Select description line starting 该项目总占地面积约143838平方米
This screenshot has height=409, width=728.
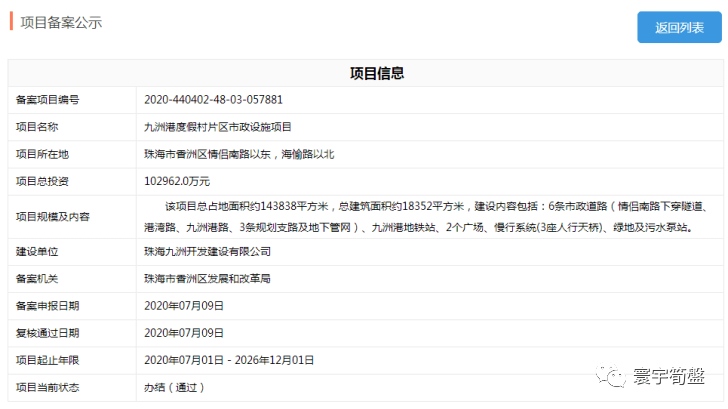436,206
